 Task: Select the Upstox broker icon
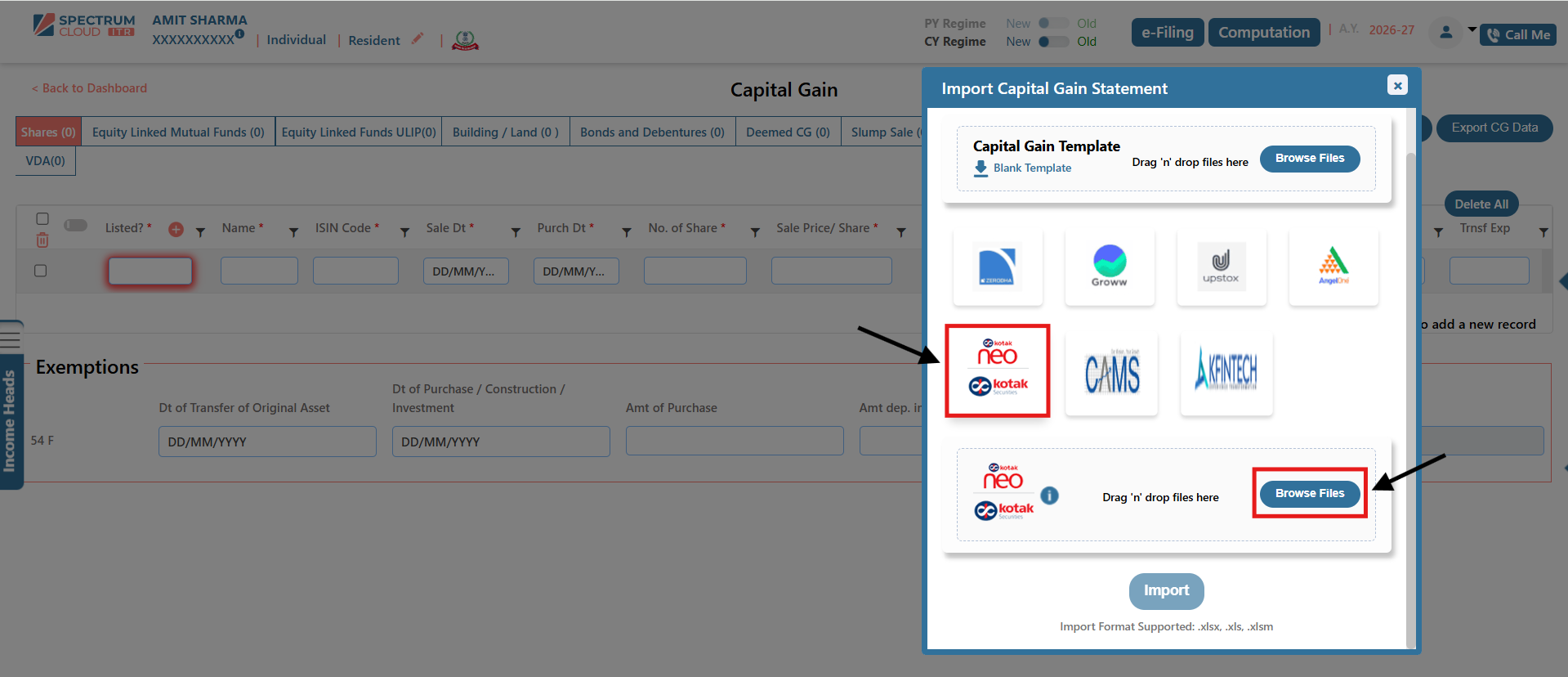point(1221,267)
